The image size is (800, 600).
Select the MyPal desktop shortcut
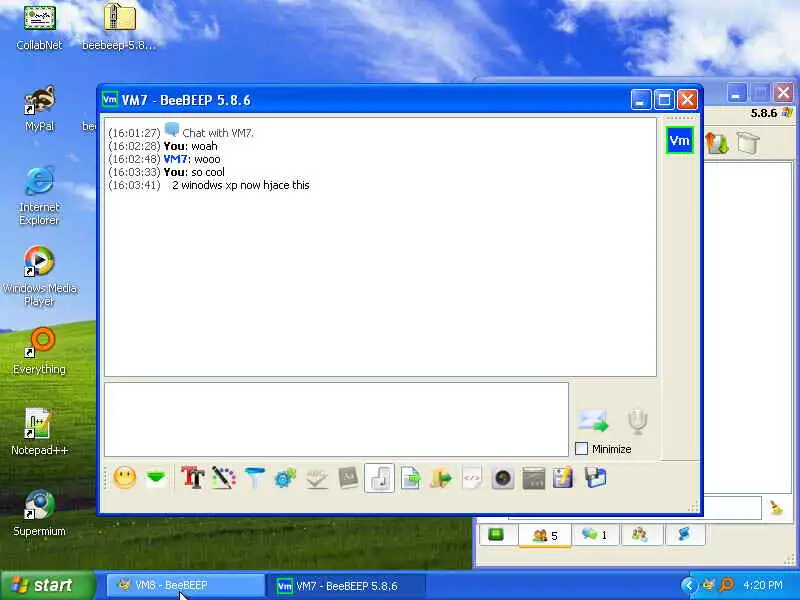[x=39, y=108]
